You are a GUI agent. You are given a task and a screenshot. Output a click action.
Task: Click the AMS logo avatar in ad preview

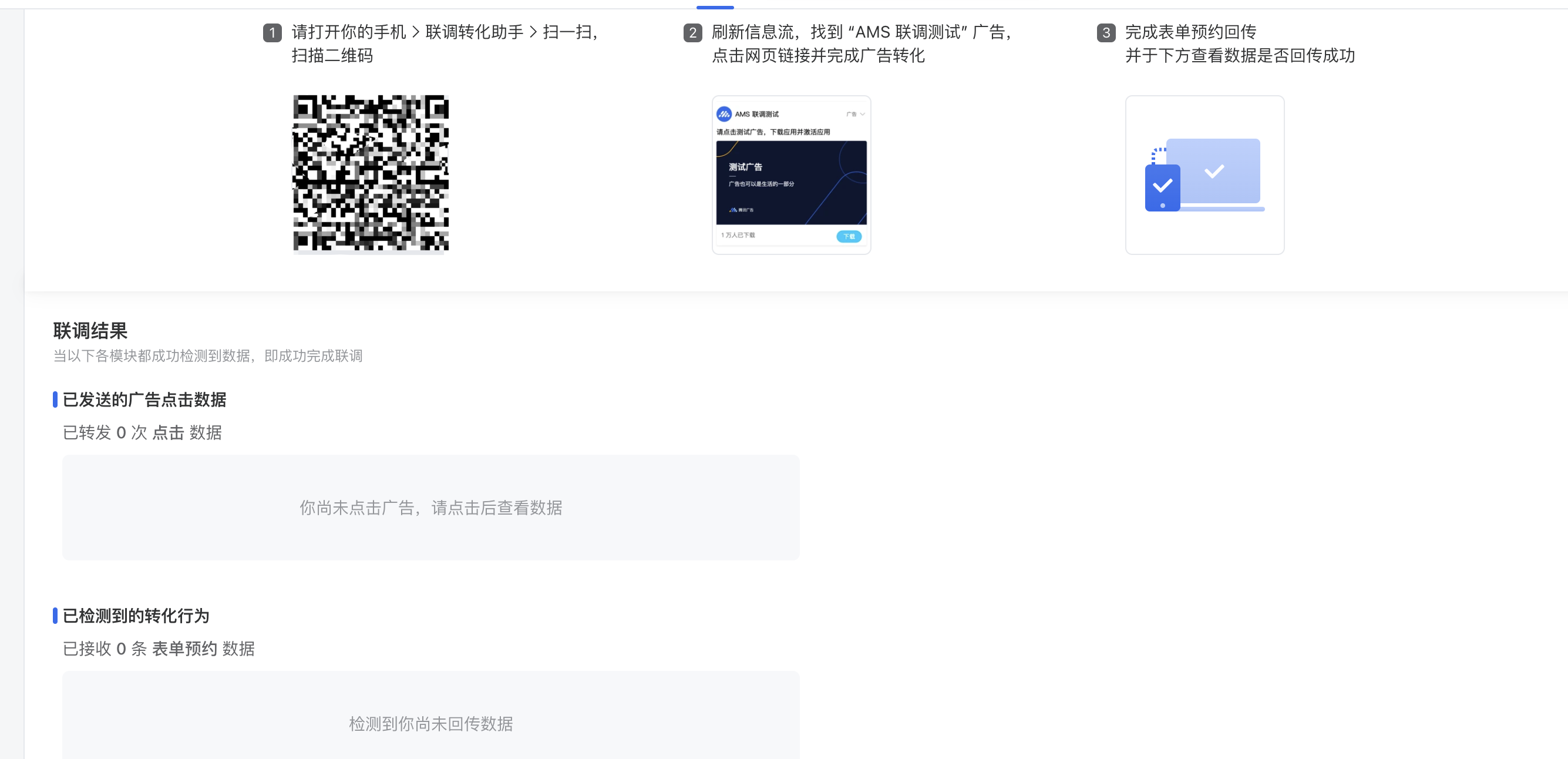coord(724,114)
